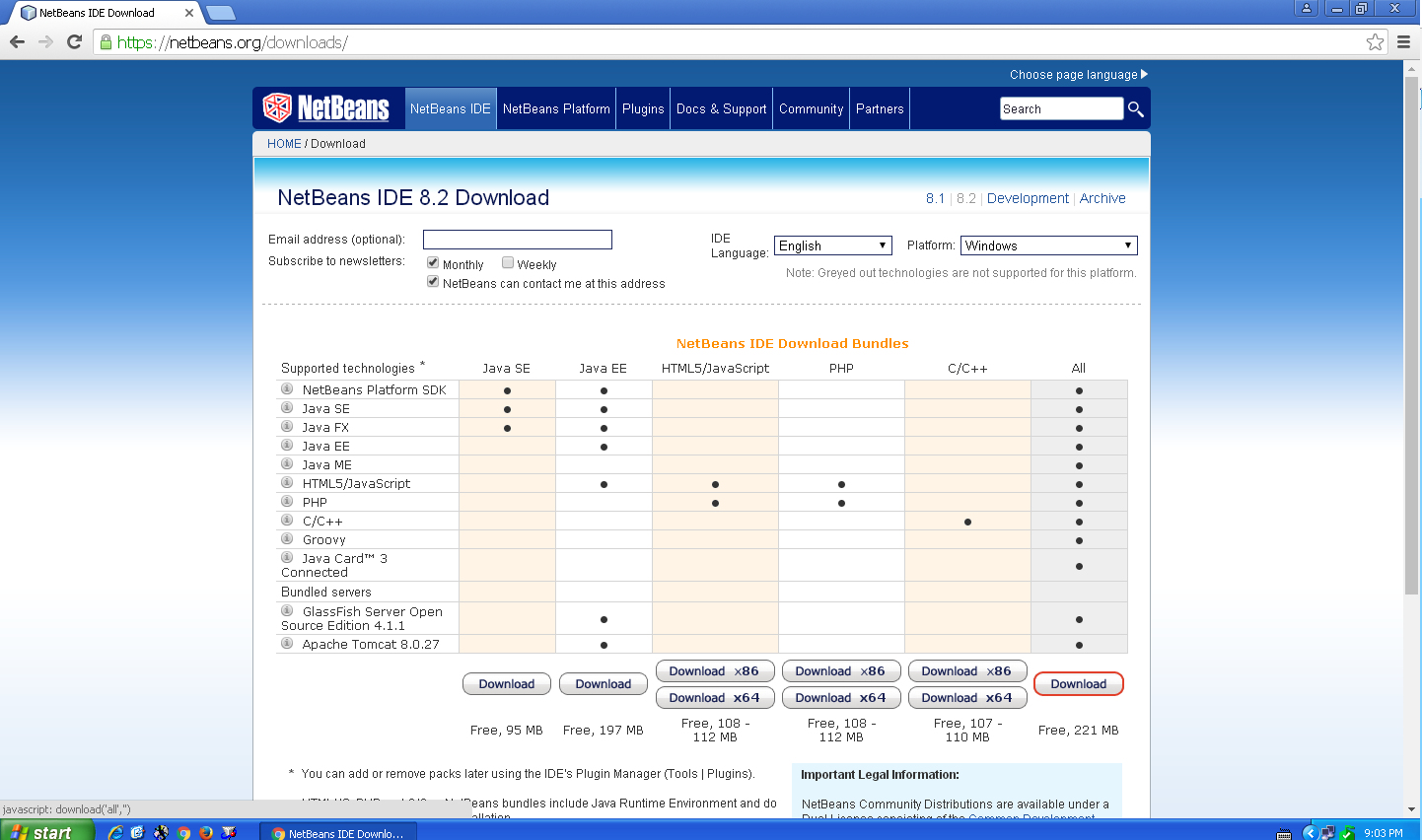Screen dimensions: 1422x840
Task: Open the Chrome hamburger menu icon
Action: [1403, 41]
